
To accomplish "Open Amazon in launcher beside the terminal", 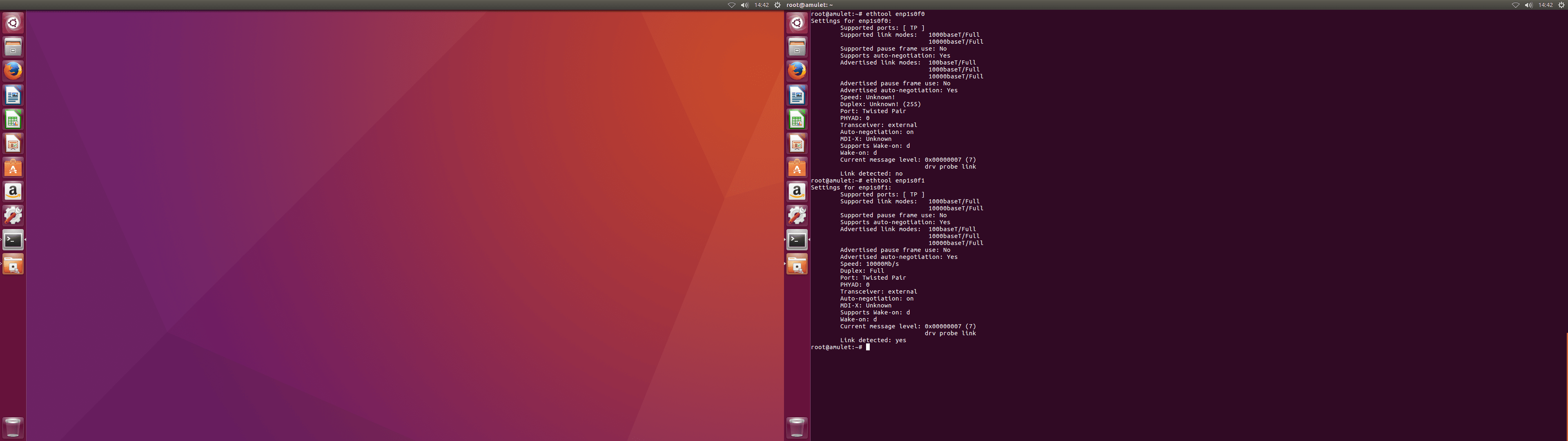I will tap(797, 191).
